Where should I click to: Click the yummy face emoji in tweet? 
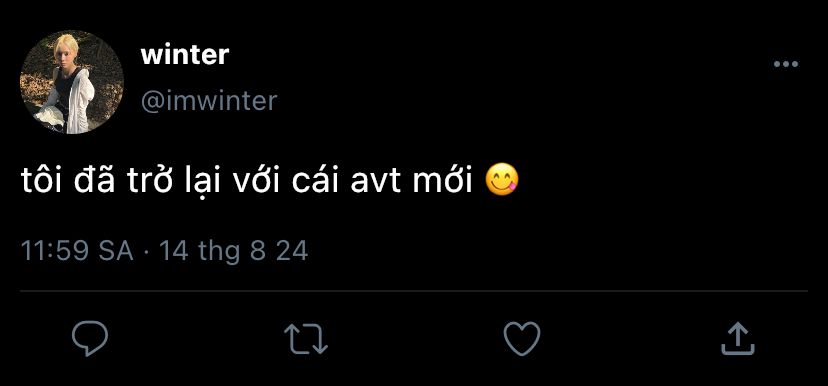[x=502, y=181]
